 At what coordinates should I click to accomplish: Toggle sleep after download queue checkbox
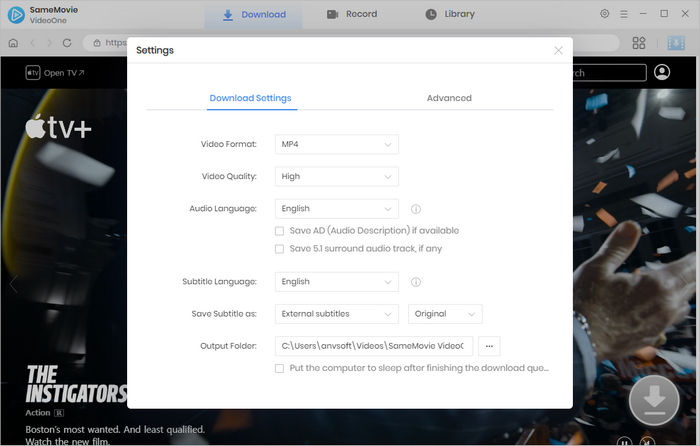[x=279, y=368]
